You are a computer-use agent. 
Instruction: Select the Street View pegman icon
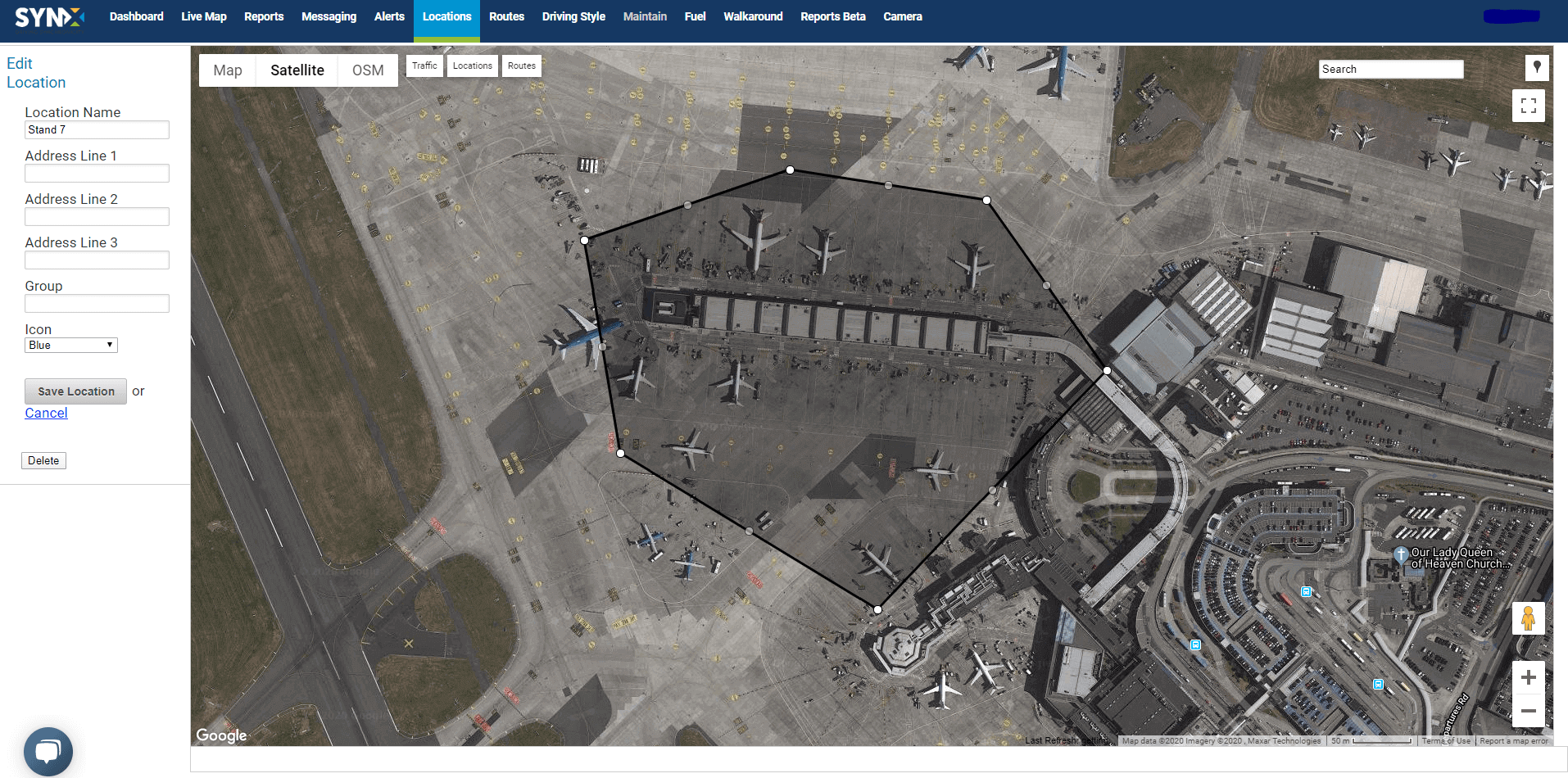[x=1528, y=618]
